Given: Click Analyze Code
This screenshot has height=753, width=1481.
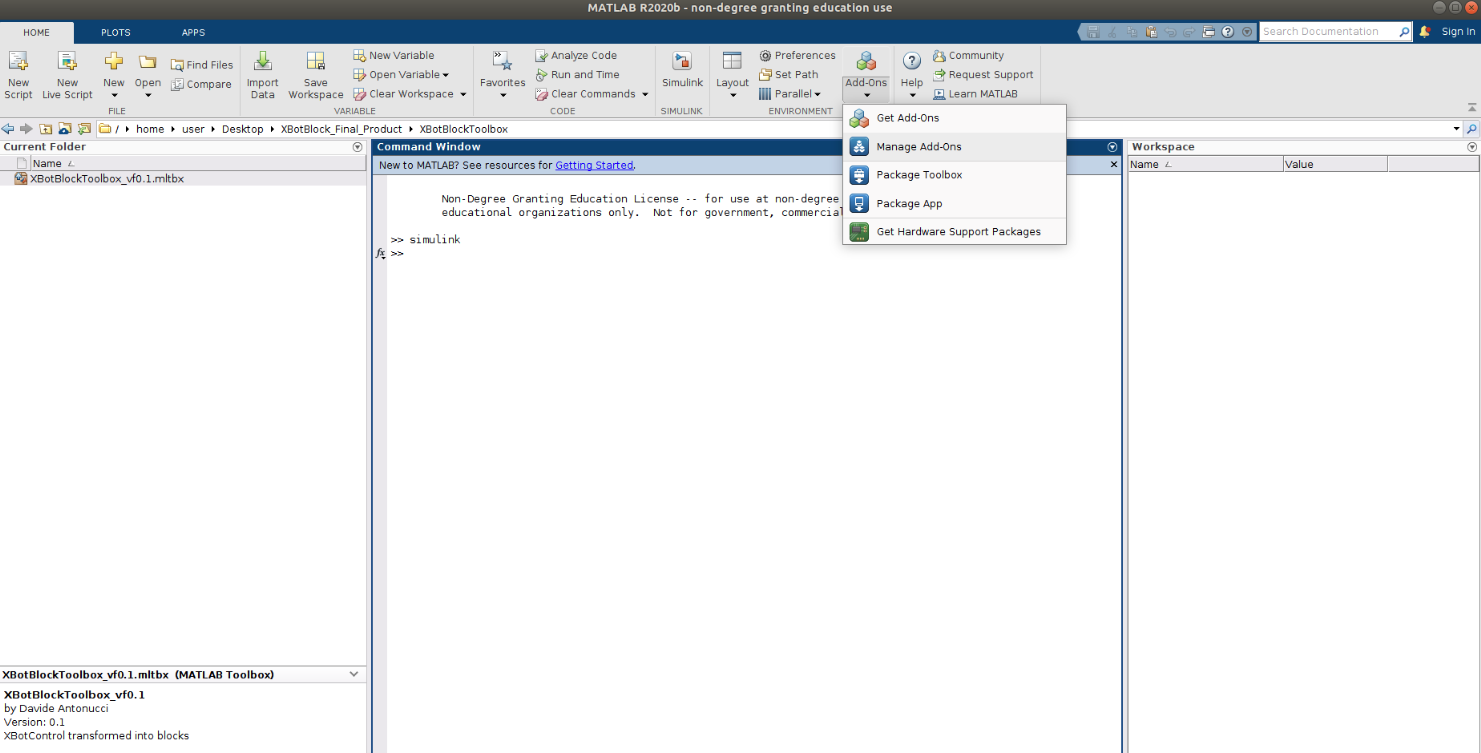Looking at the screenshot, I should (x=576, y=56).
